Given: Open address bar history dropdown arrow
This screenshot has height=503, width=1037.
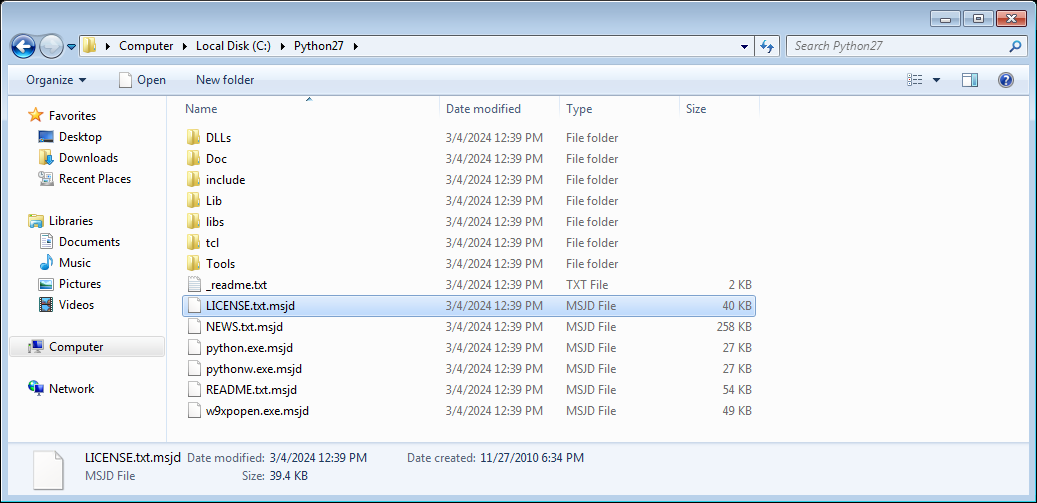Looking at the screenshot, I should 746,46.
